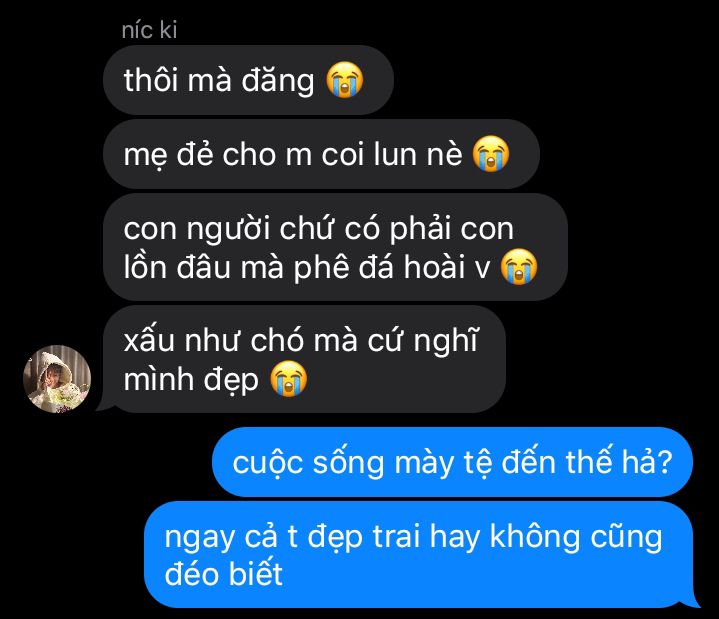
Task: Select the "thôi mà đăng" message text
Action: [219, 80]
